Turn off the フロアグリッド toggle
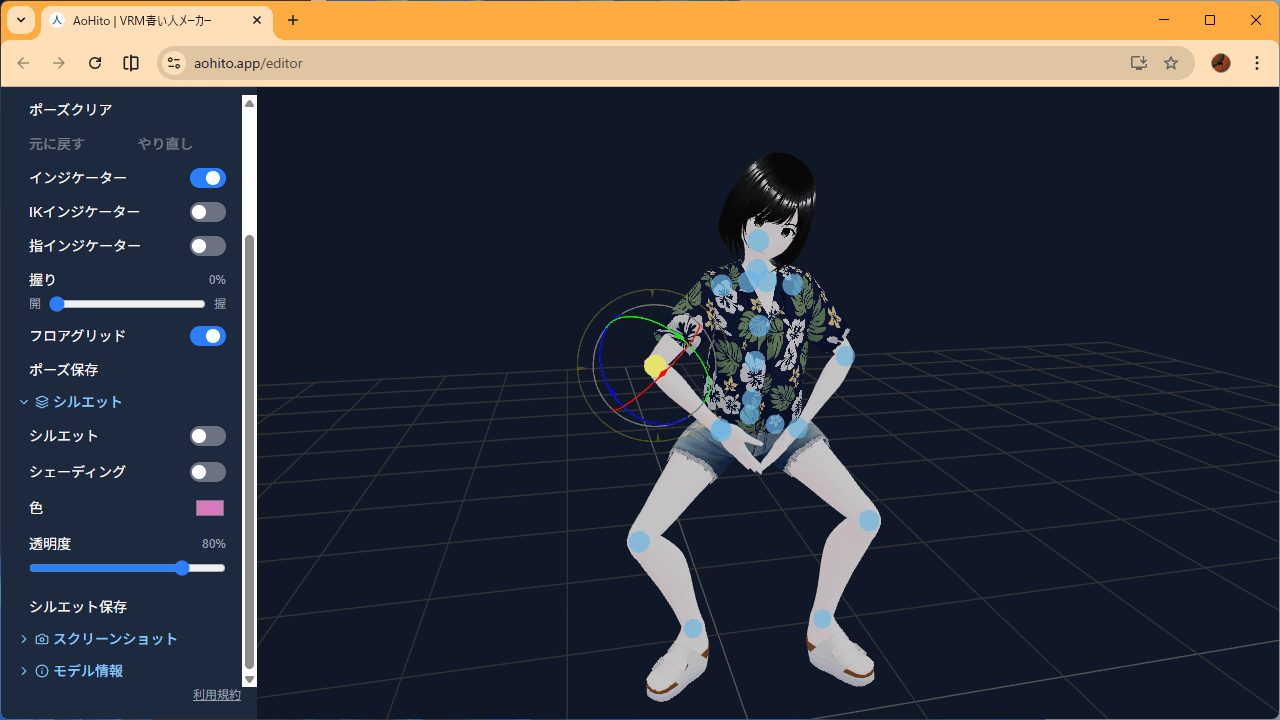This screenshot has width=1280, height=720. point(207,335)
